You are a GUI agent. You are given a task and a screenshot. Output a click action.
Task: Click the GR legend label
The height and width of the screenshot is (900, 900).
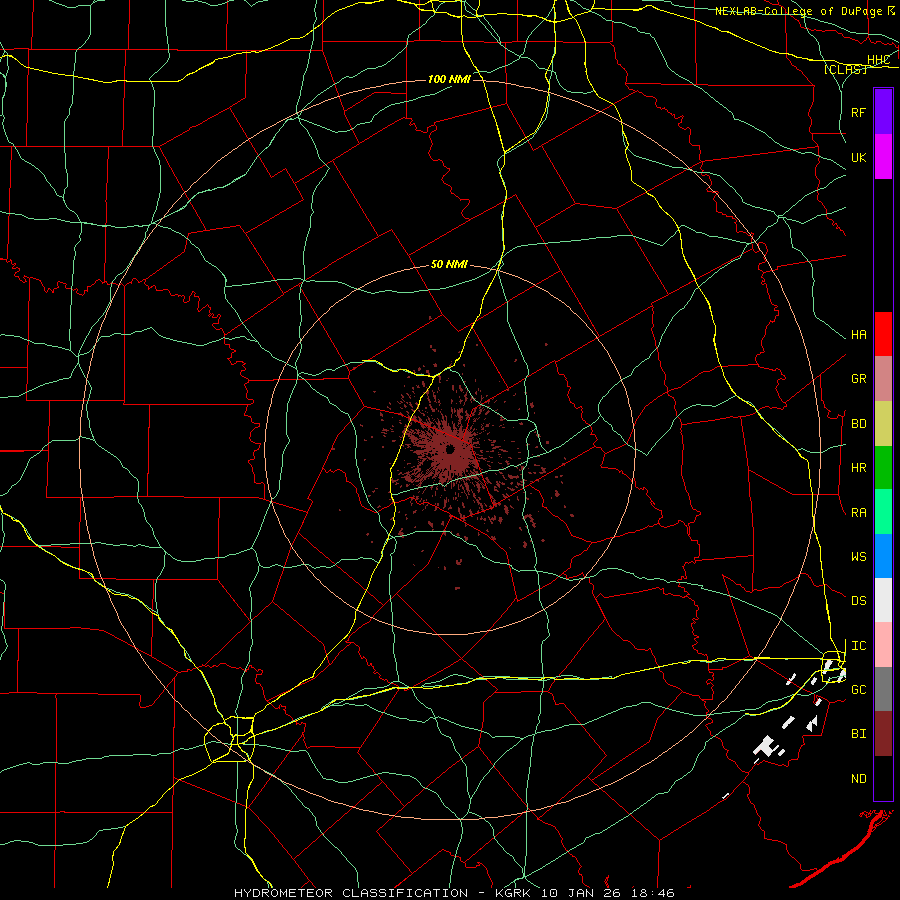pos(858,379)
